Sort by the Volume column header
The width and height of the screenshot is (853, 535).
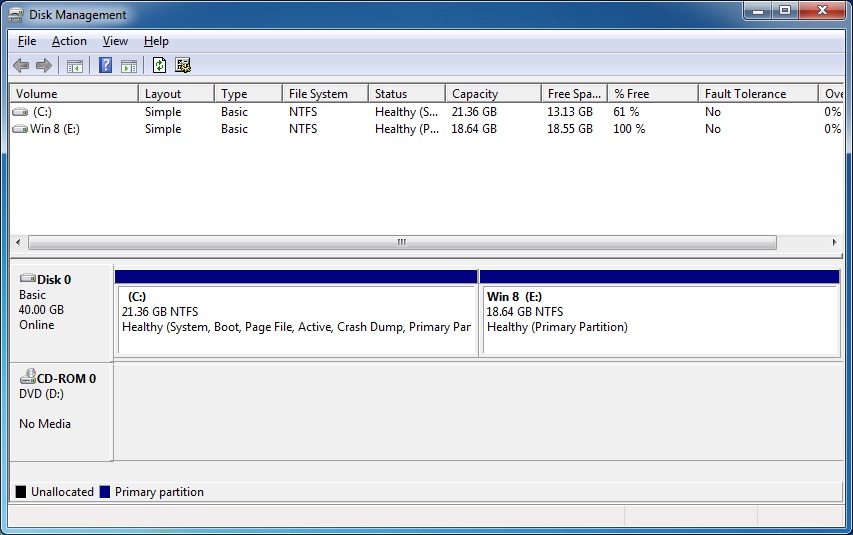click(x=74, y=94)
